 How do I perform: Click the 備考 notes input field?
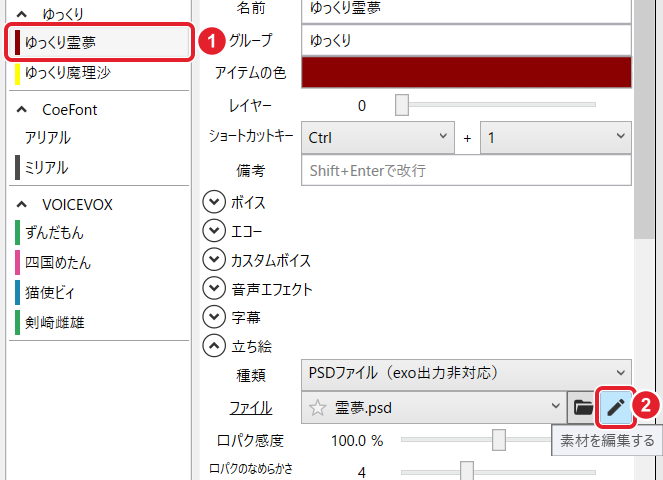click(466, 170)
